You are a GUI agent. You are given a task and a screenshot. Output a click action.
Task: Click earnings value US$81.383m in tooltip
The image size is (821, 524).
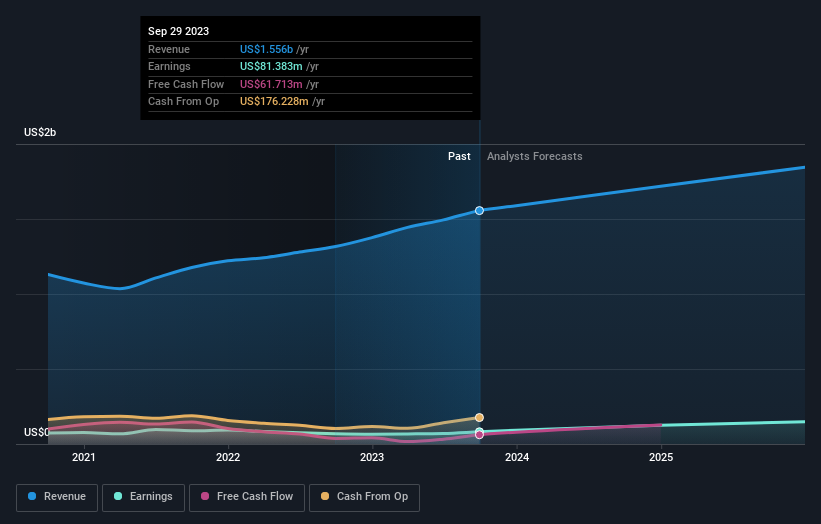[x=271, y=66]
